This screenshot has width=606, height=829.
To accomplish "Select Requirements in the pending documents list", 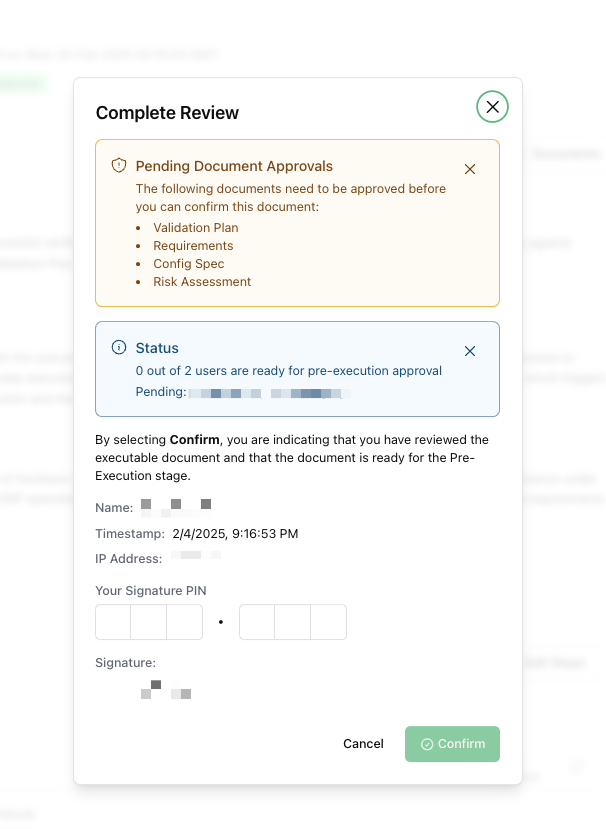I will pos(192,246).
